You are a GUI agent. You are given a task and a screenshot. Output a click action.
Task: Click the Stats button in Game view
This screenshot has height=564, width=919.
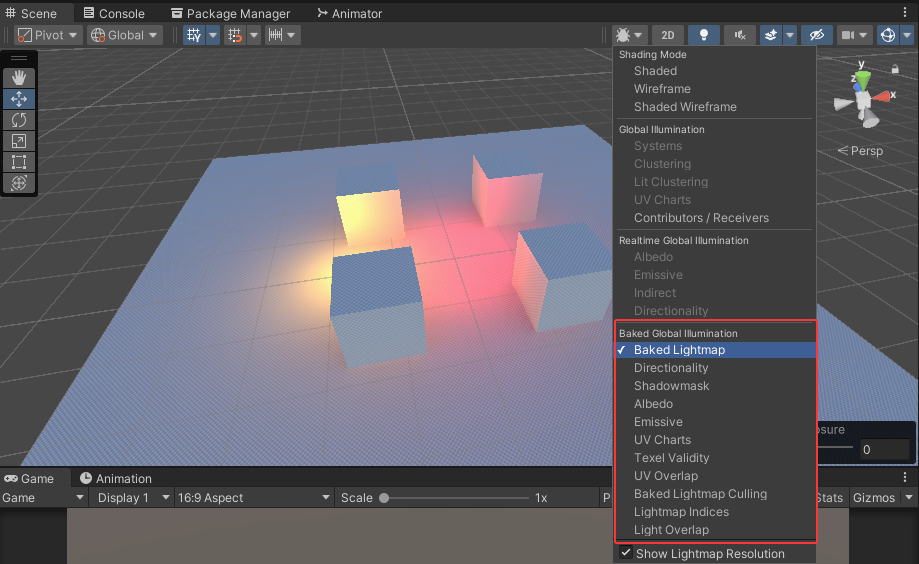(x=828, y=497)
